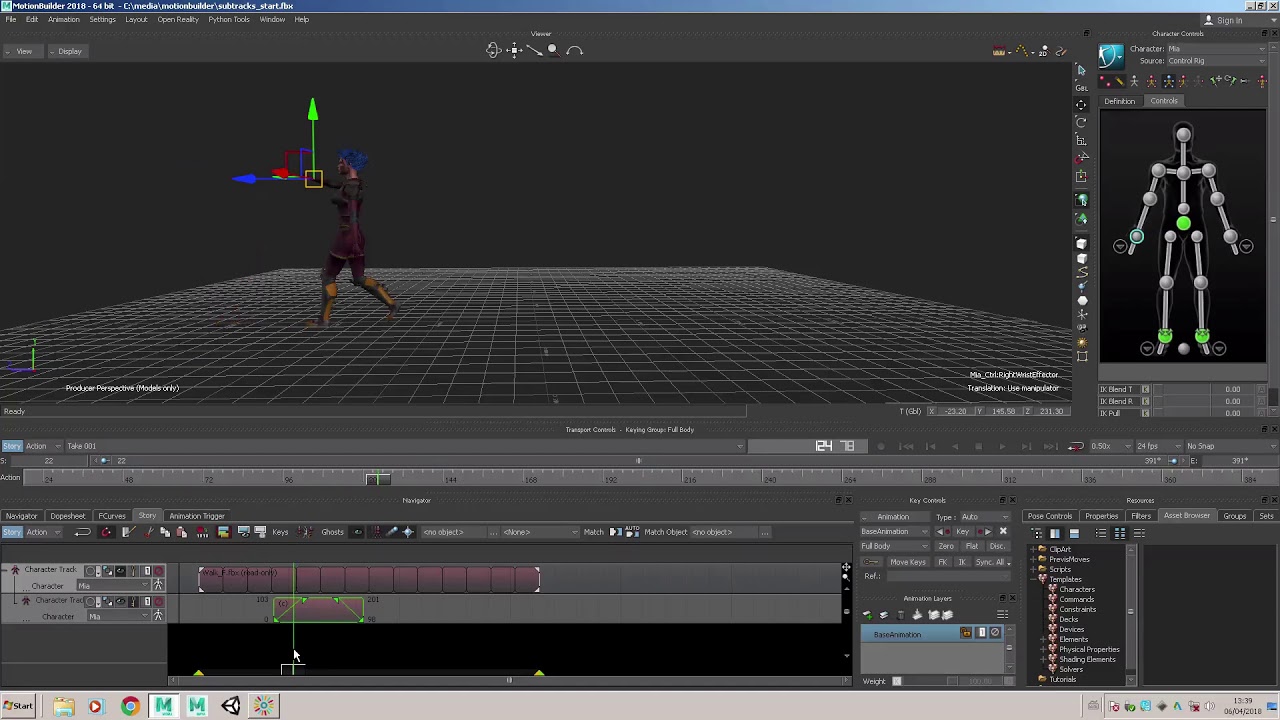Click the delete animation layer trash icon

point(900,615)
